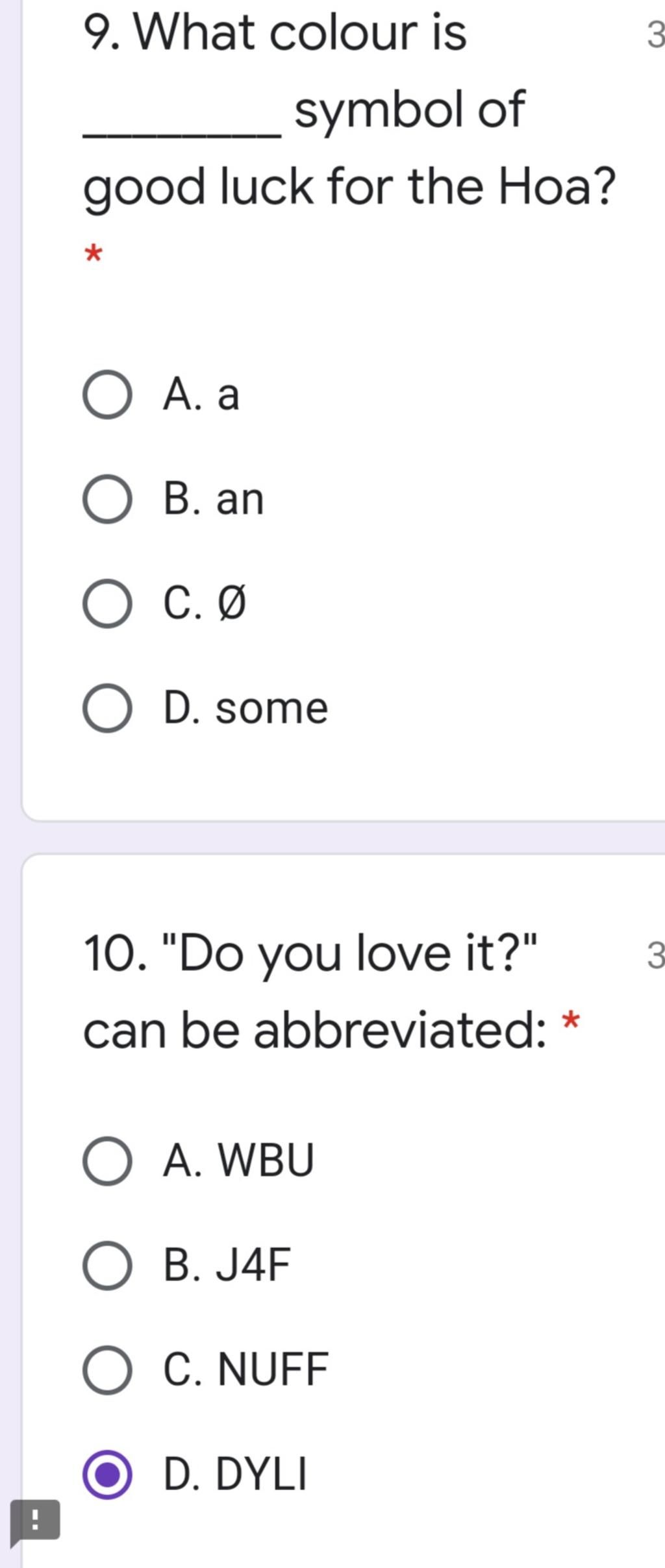Click the 'C. NUFF' answer label text

[245, 1370]
